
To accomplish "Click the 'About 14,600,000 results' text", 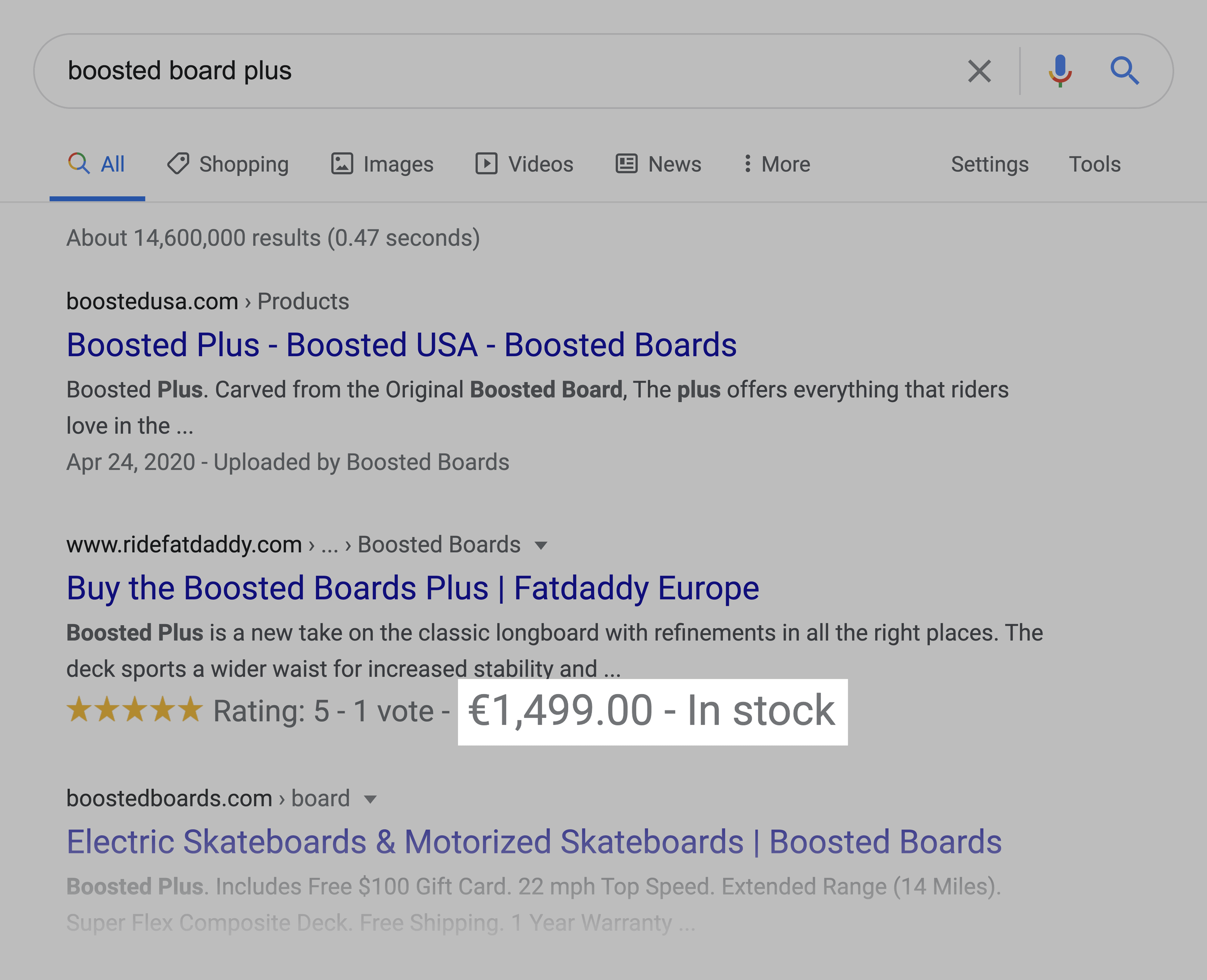I will (x=273, y=238).
